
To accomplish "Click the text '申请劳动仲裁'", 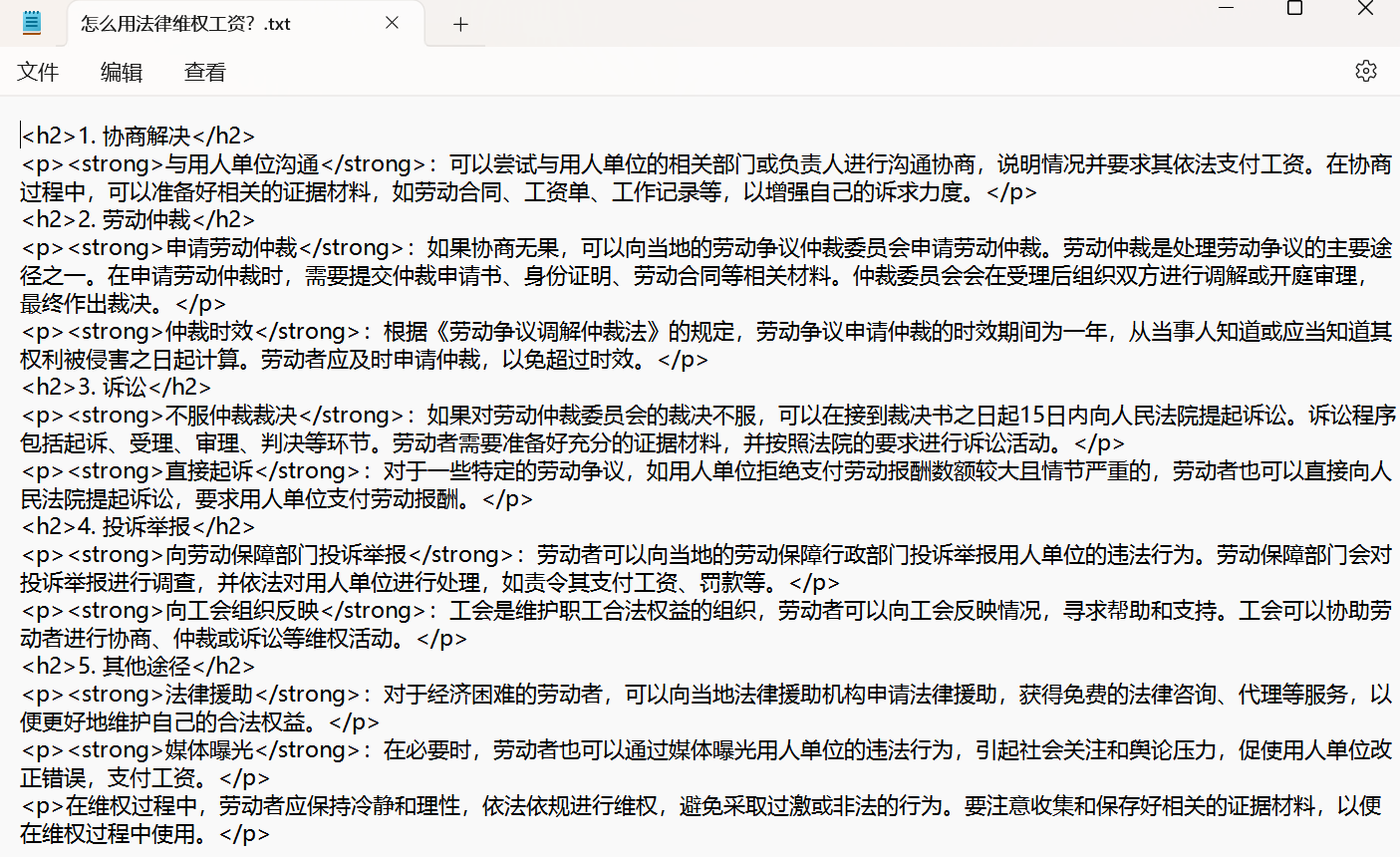I will coord(231,248).
